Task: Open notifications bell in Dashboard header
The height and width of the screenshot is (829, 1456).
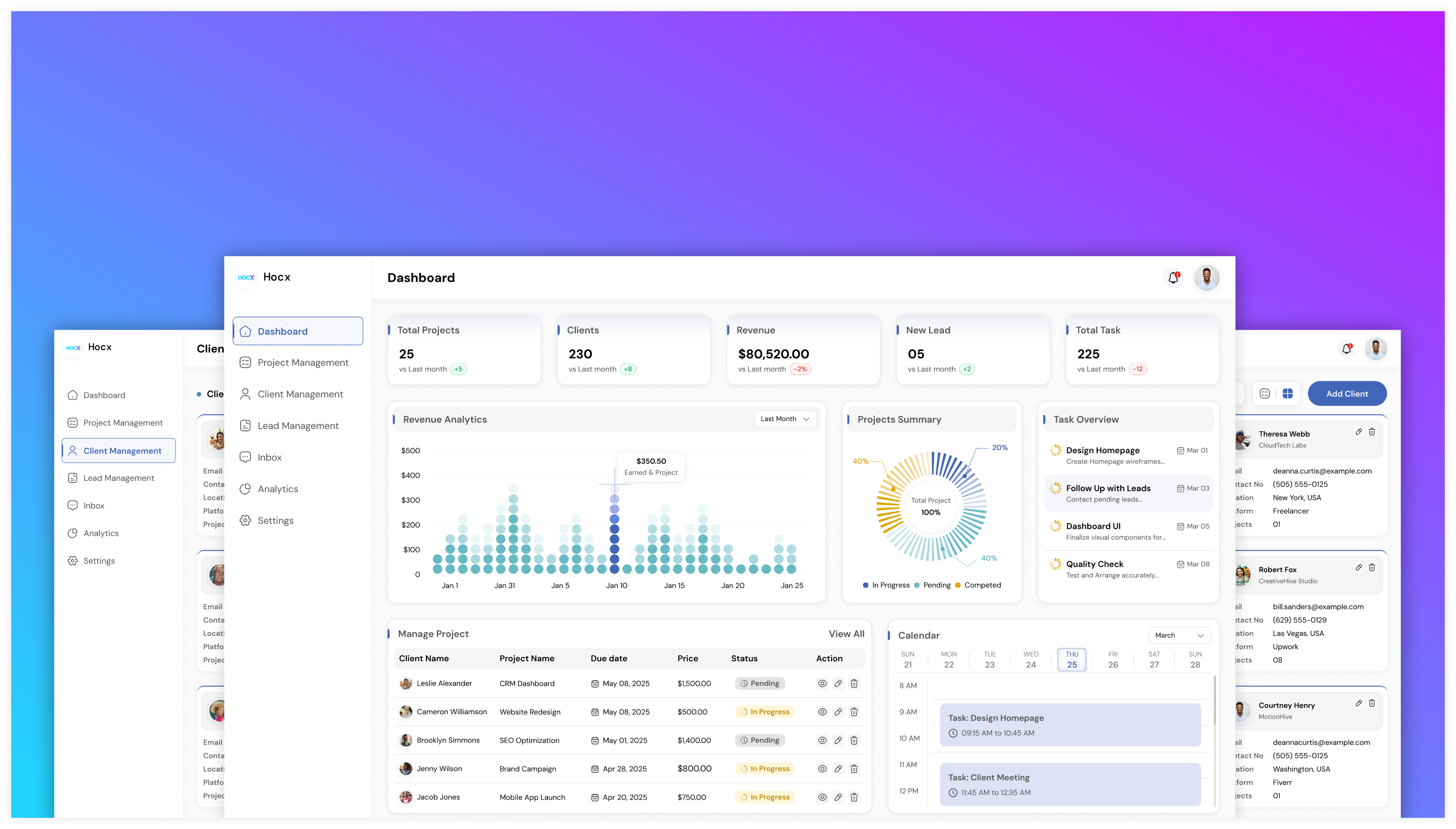Action: 1173,278
